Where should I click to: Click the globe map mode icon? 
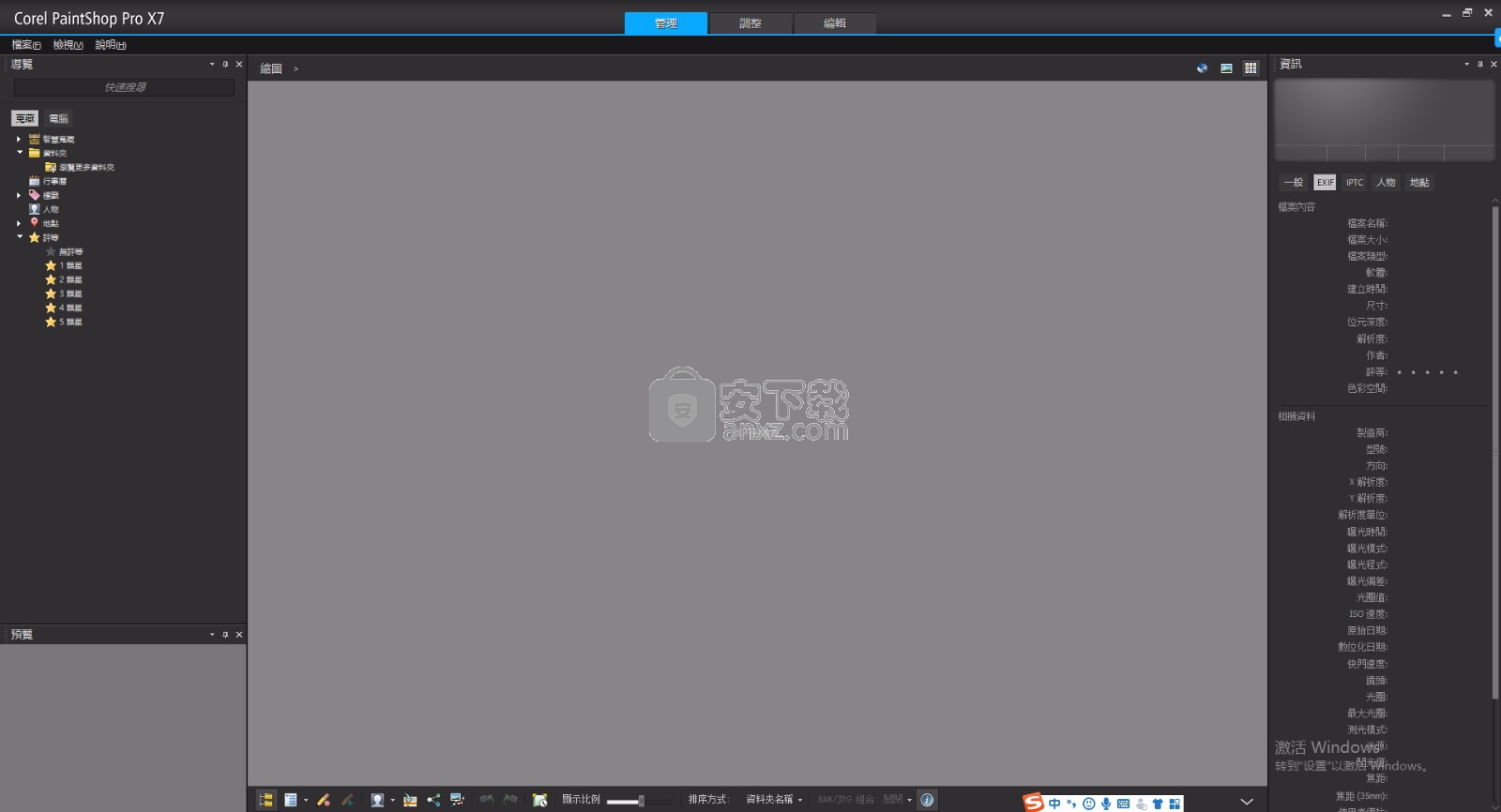(x=1202, y=68)
